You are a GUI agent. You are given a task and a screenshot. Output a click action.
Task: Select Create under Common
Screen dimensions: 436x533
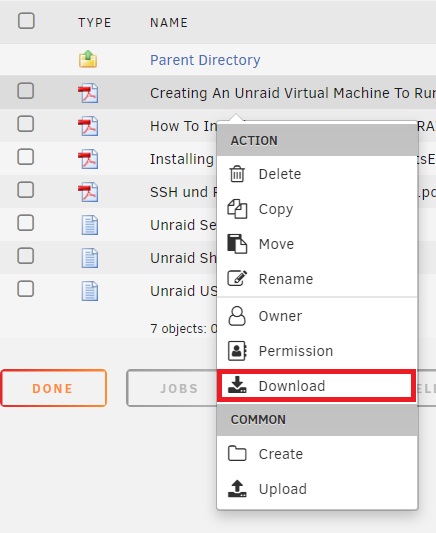[x=317, y=454]
